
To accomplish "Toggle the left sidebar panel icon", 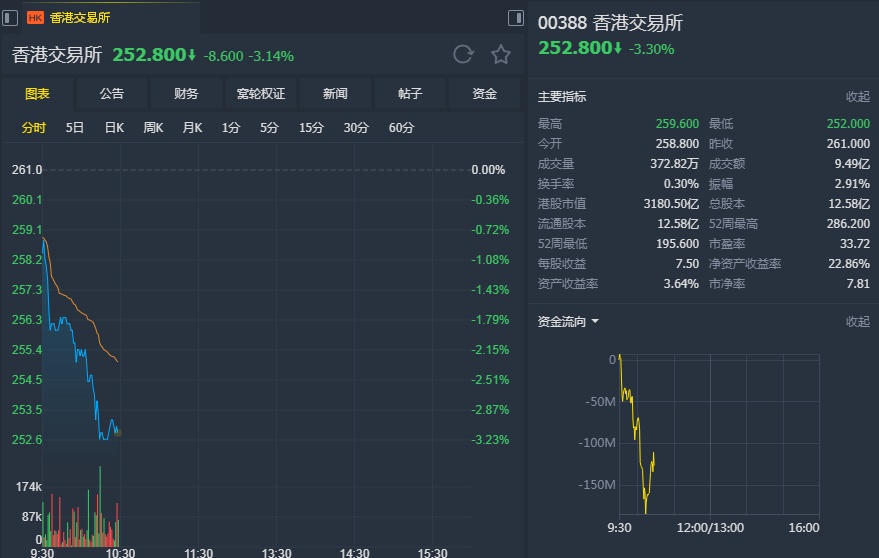I will point(10,17).
